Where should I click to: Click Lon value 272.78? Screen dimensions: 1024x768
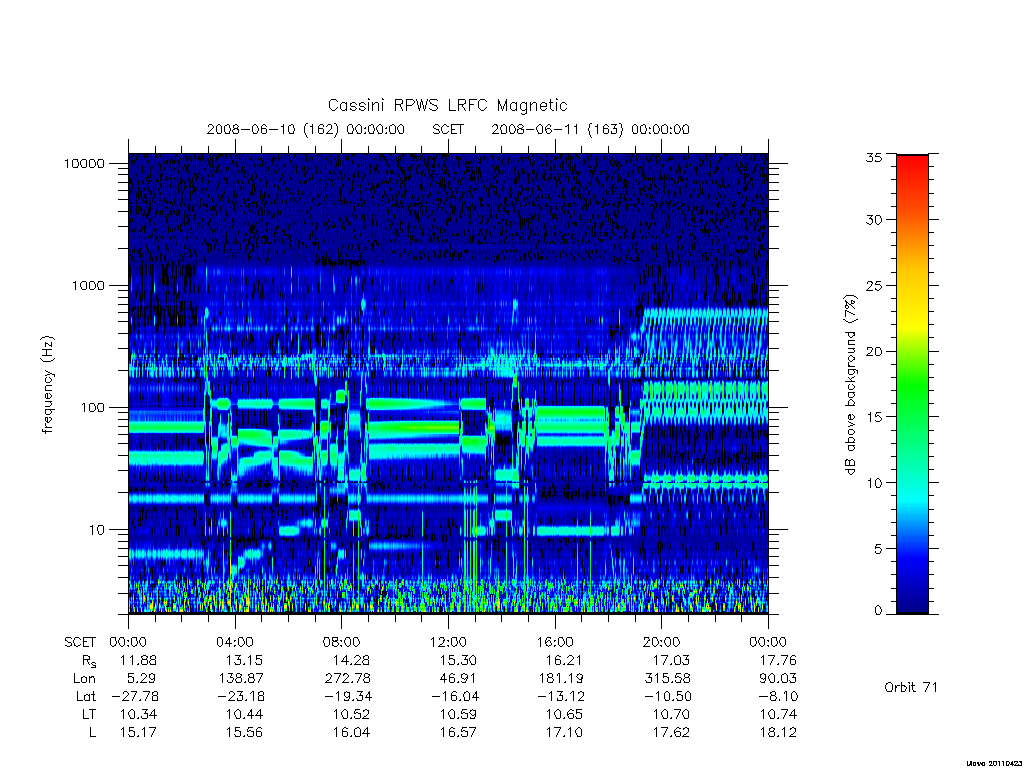coord(347,679)
